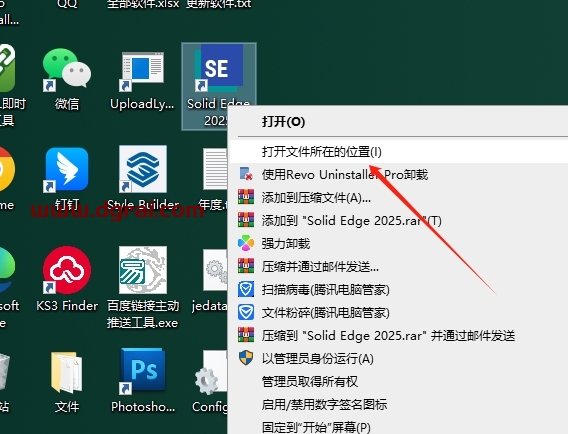Select the Chrome desktop icon
This screenshot has height=434, width=568.
pos(7,169)
